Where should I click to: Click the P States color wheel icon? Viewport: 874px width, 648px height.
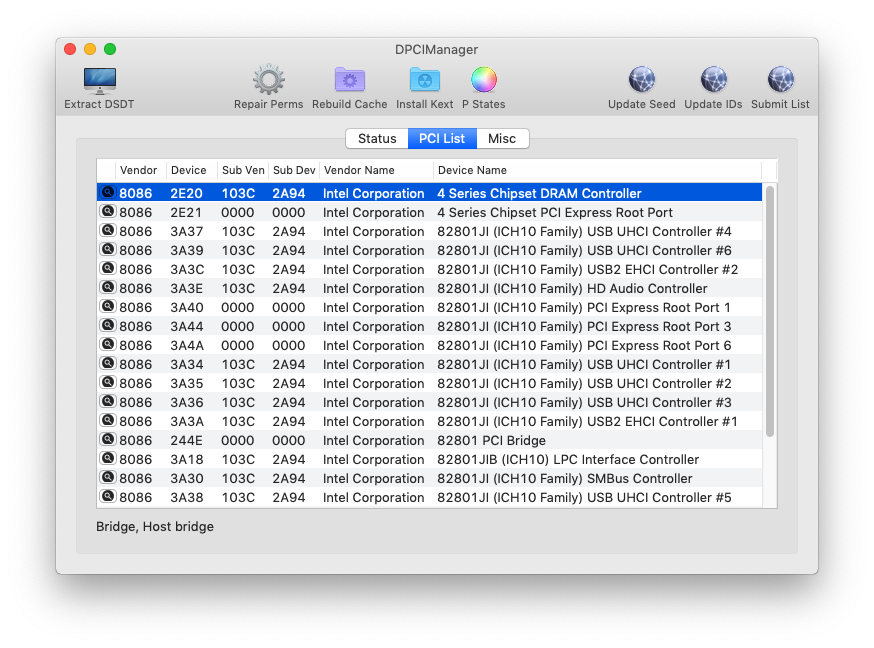483,77
